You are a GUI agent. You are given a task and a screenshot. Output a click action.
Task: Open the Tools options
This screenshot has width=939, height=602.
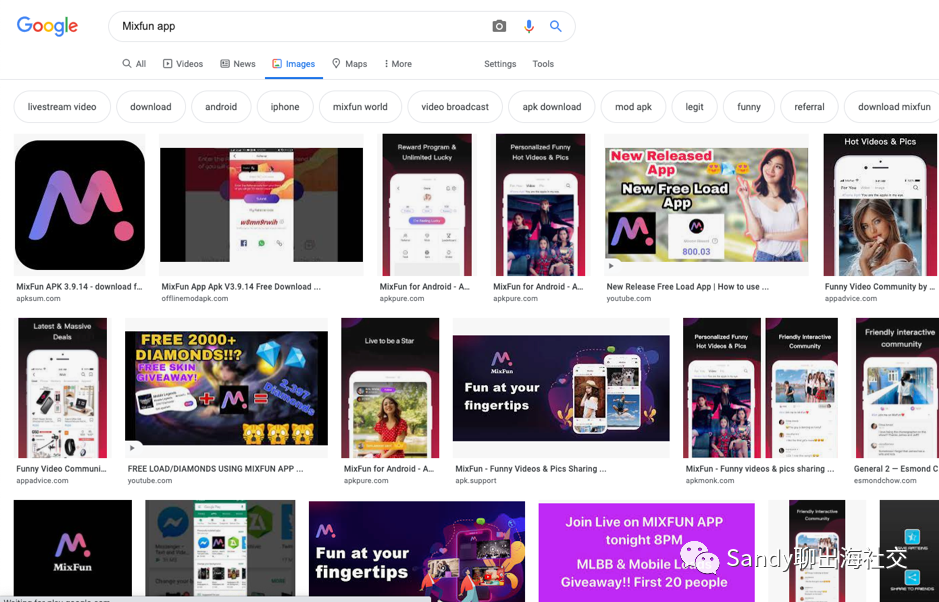click(x=543, y=63)
